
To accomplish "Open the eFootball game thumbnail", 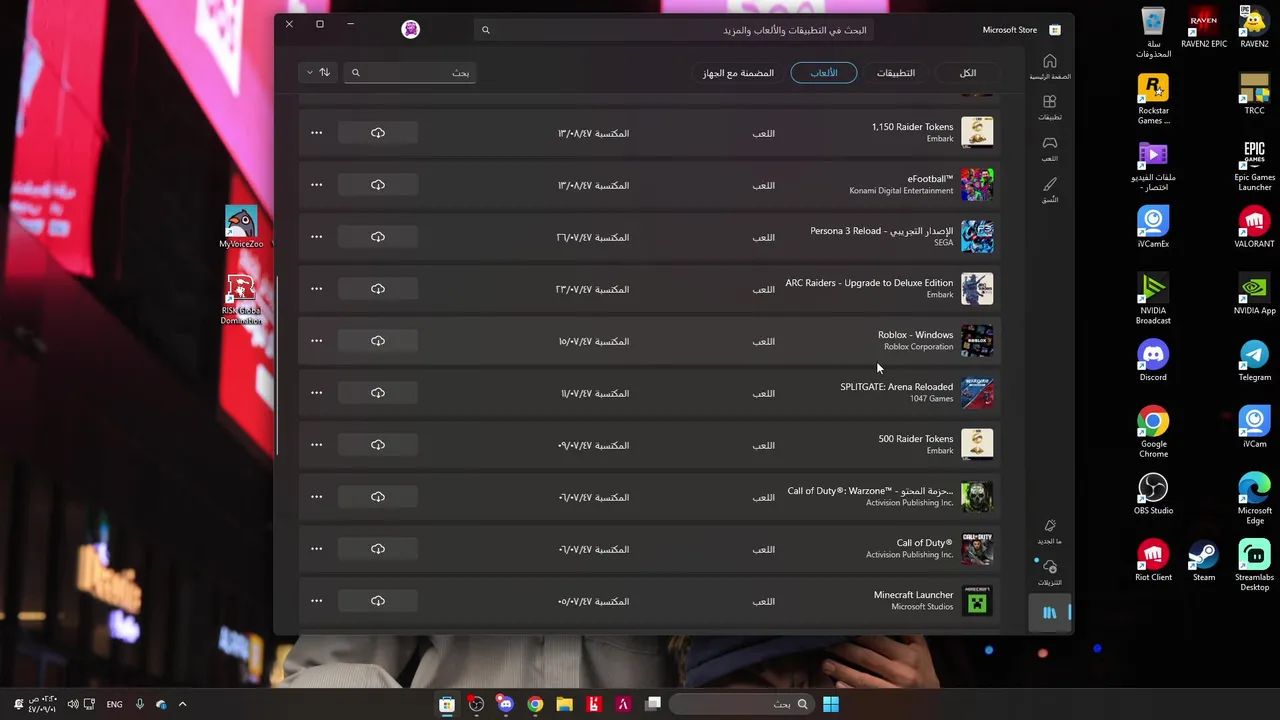I will pos(977,185).
